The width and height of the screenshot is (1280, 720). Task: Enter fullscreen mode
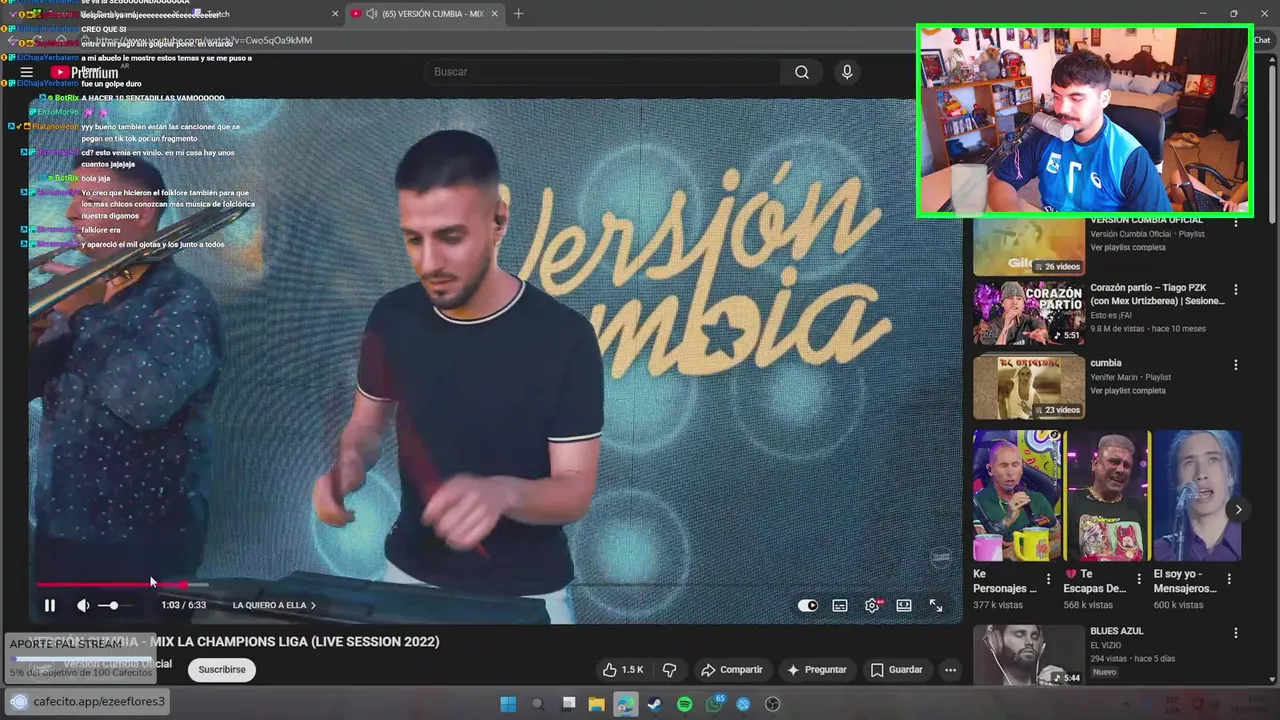[x=936, y=605]
